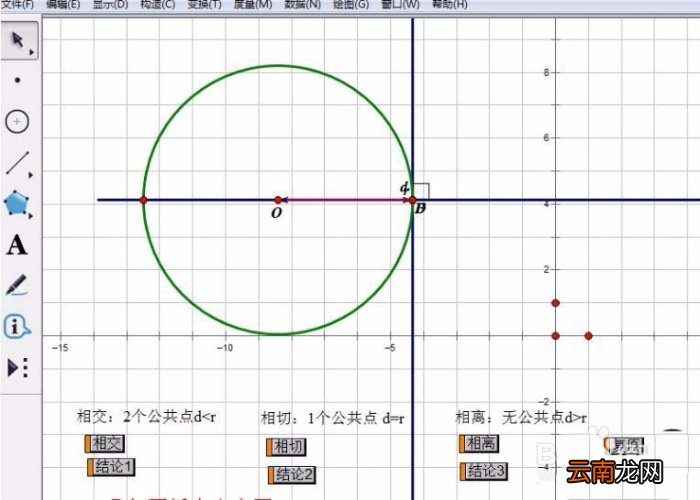Select the red point above the origin on the y-axis
This screenshot has height=500, width=700.
coord(555,303)
